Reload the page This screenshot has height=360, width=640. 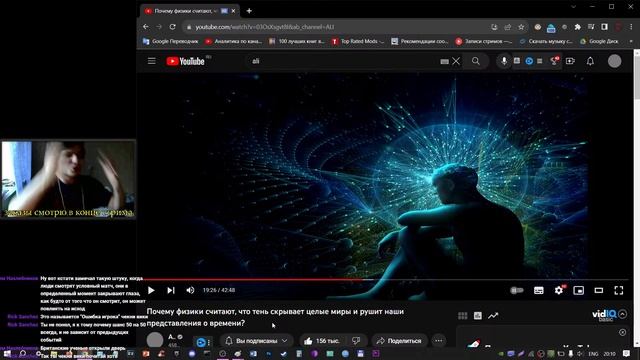173,27
